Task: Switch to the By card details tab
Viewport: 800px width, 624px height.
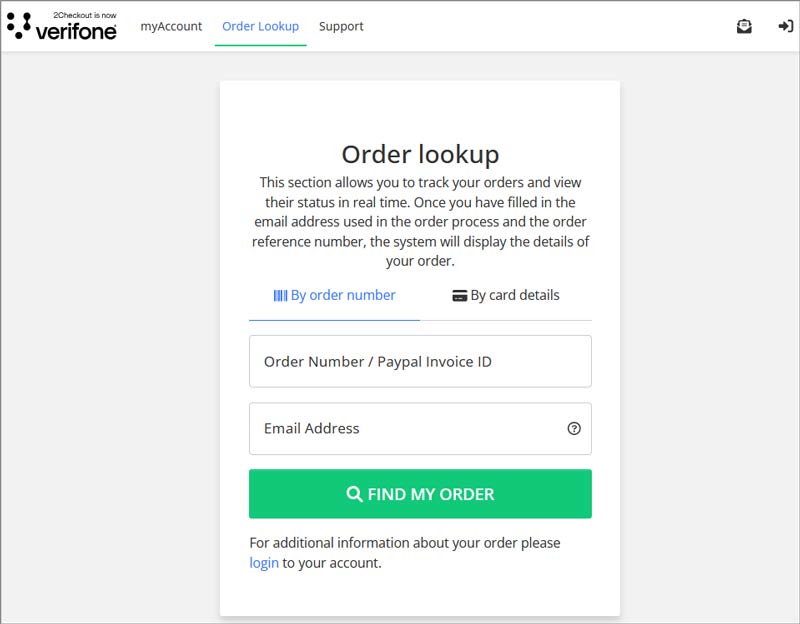Action: coord(506,295)
